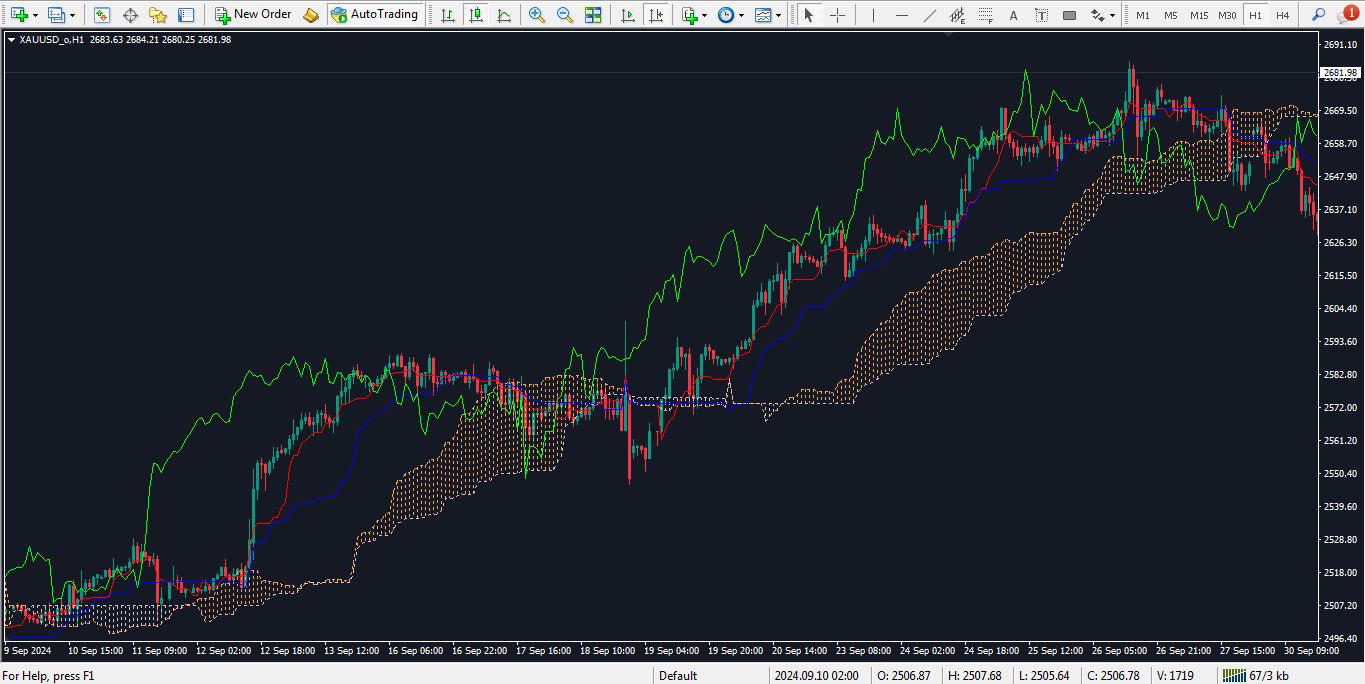The width and height of the screenshot is (1365, 684).
Task: Click the For Help, press F1 text
Action: coord(48,676)
